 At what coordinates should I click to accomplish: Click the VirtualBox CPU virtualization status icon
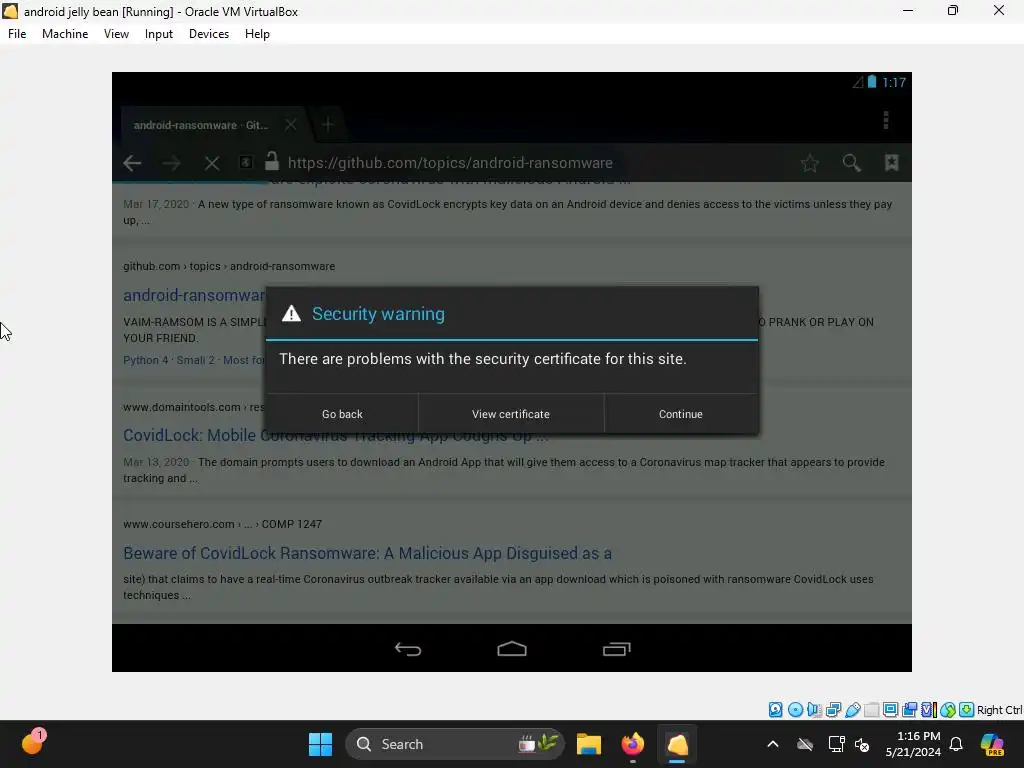929,710
